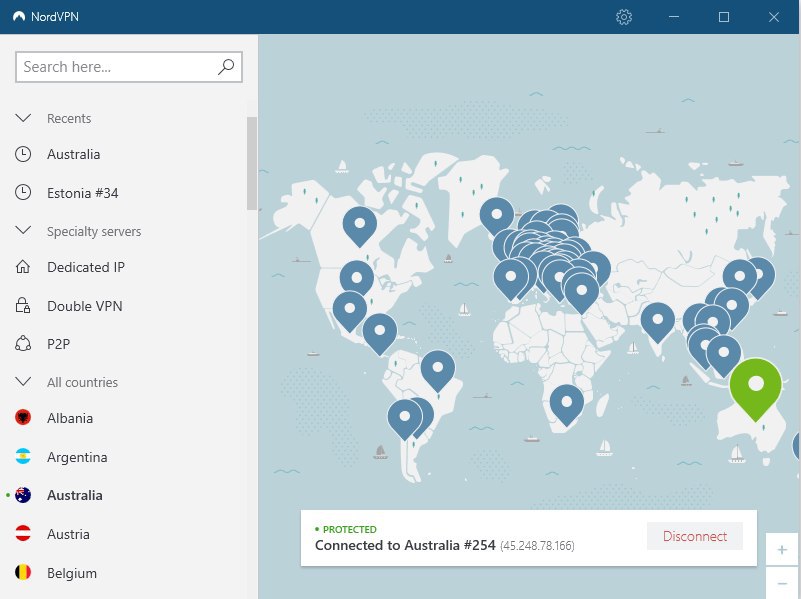Click the green Australia map pin
This screenshot has height=599, width=801.
[756, 388]
